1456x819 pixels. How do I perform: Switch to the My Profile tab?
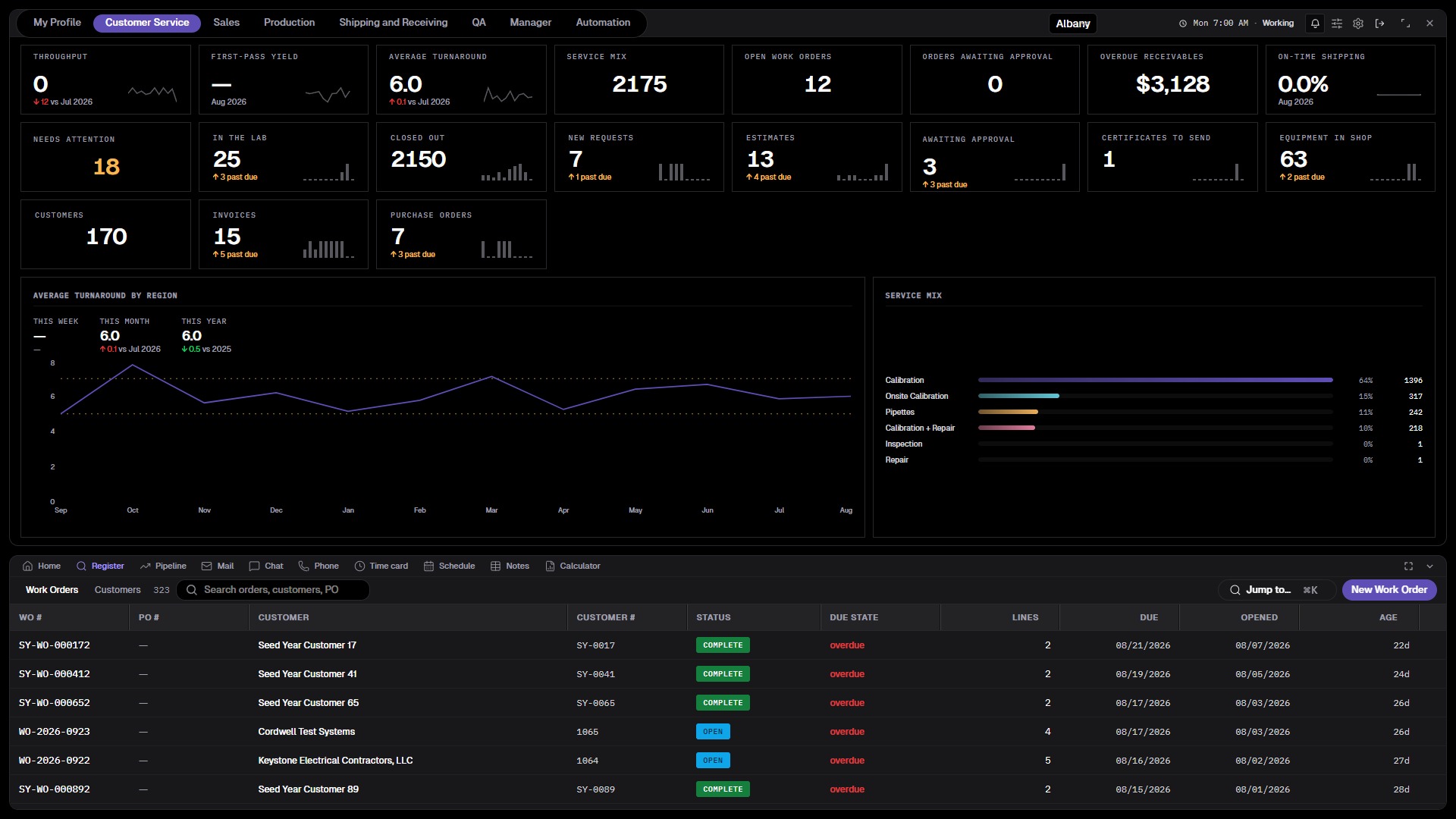pos(57,23)
